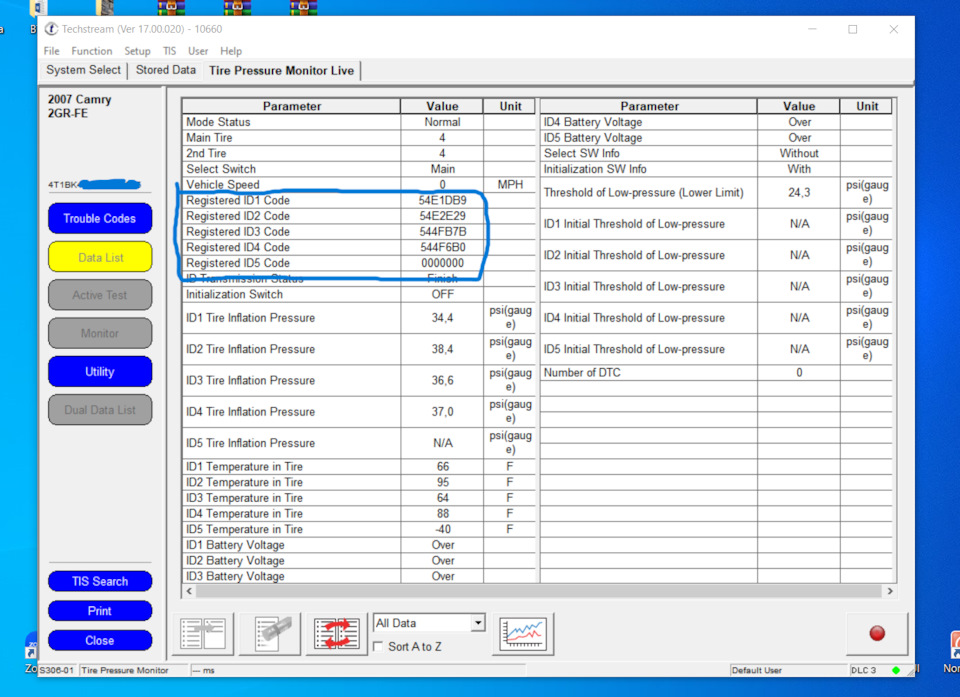Click the Print button
This screenshot has width=960, height=697.
point(100,611)
